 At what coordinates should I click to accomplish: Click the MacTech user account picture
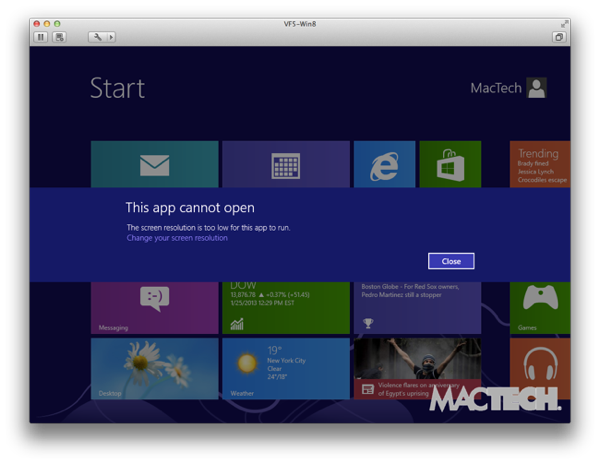click(x=537, y=88)
